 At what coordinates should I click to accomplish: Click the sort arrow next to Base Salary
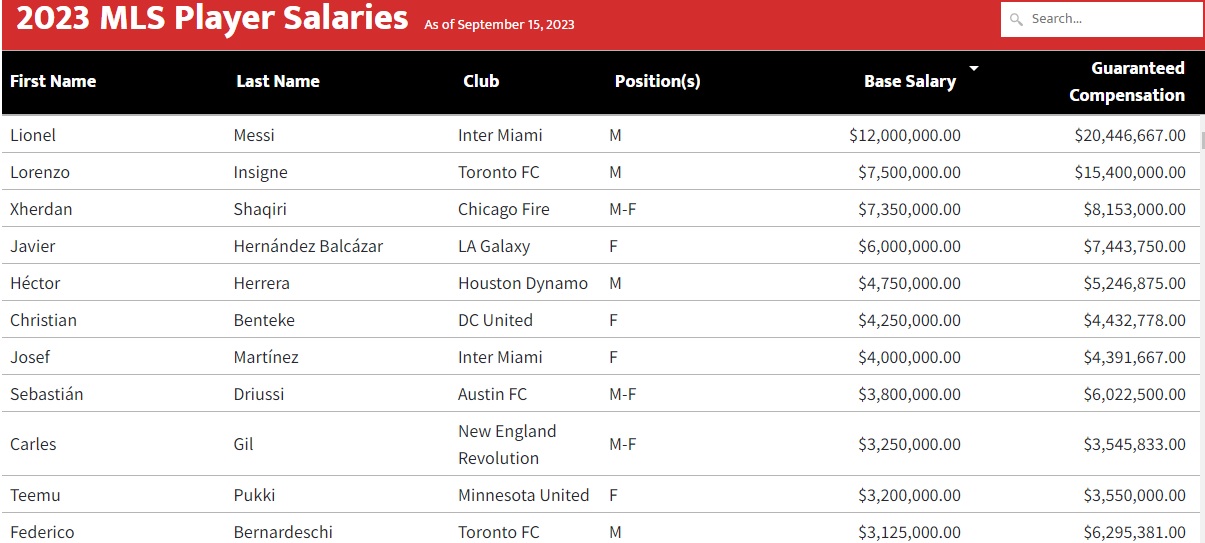[973, 68]
